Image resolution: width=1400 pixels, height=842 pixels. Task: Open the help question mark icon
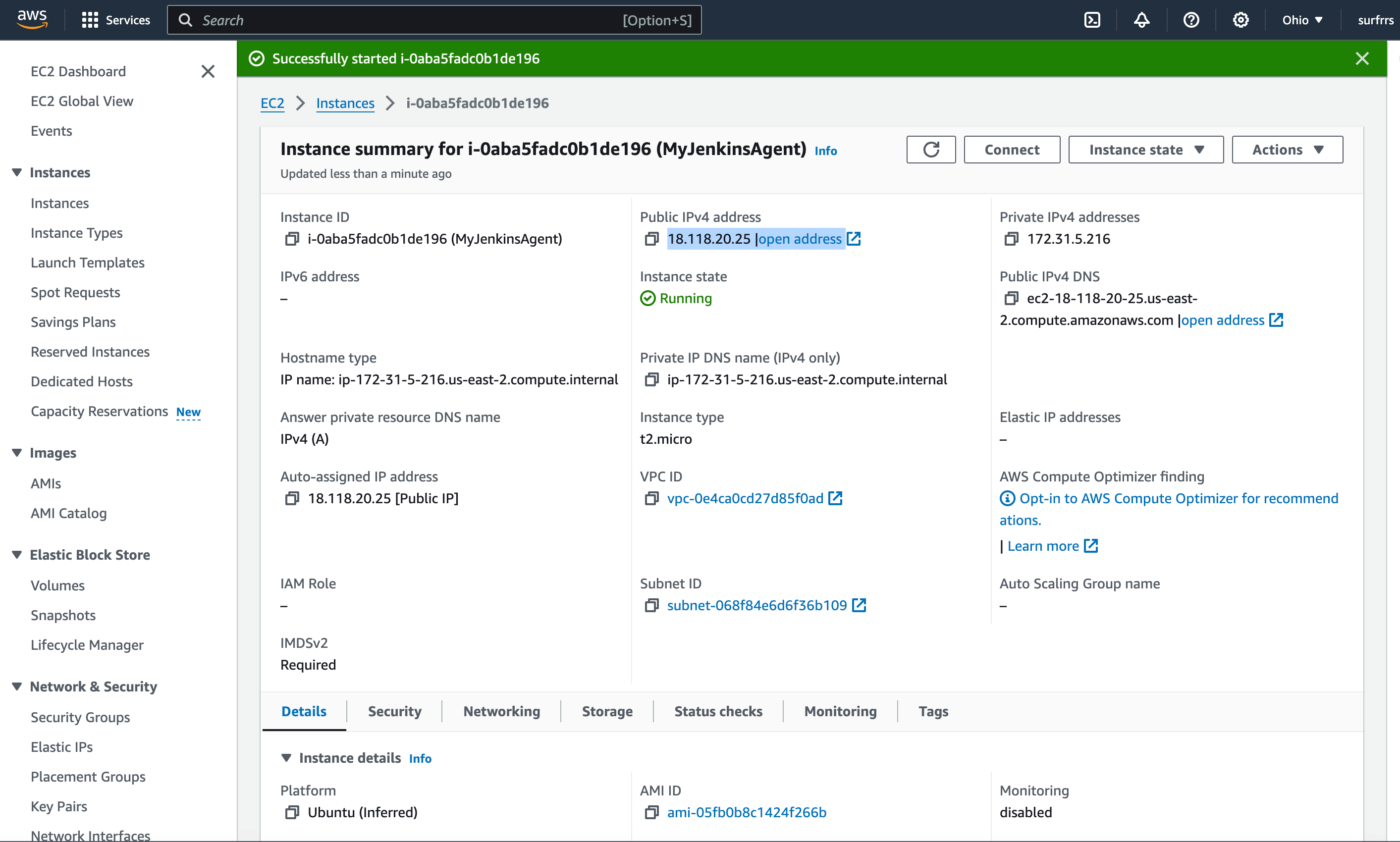[1190, 20]
